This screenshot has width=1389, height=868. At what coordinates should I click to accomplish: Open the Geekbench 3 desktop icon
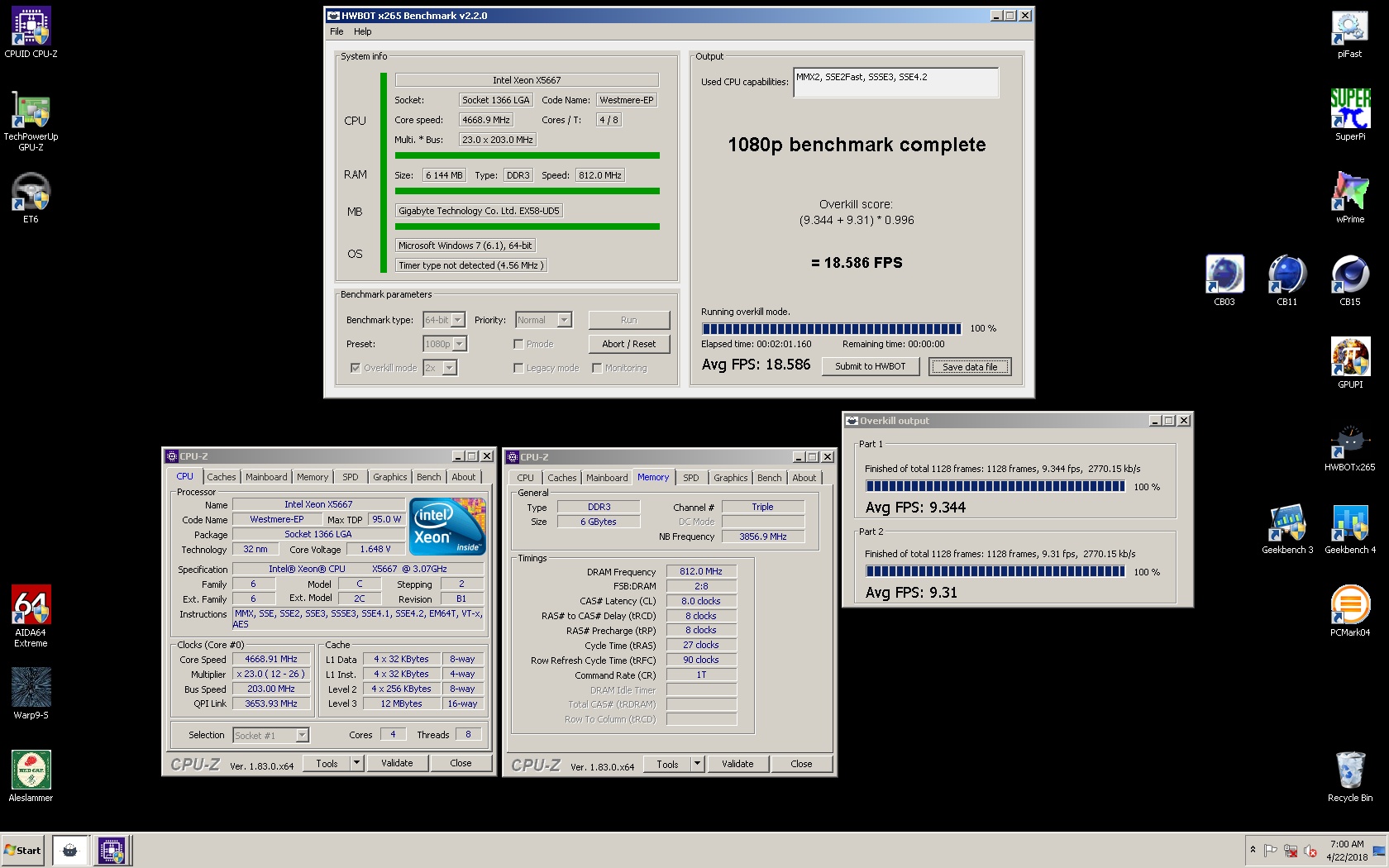point(1287,529)
